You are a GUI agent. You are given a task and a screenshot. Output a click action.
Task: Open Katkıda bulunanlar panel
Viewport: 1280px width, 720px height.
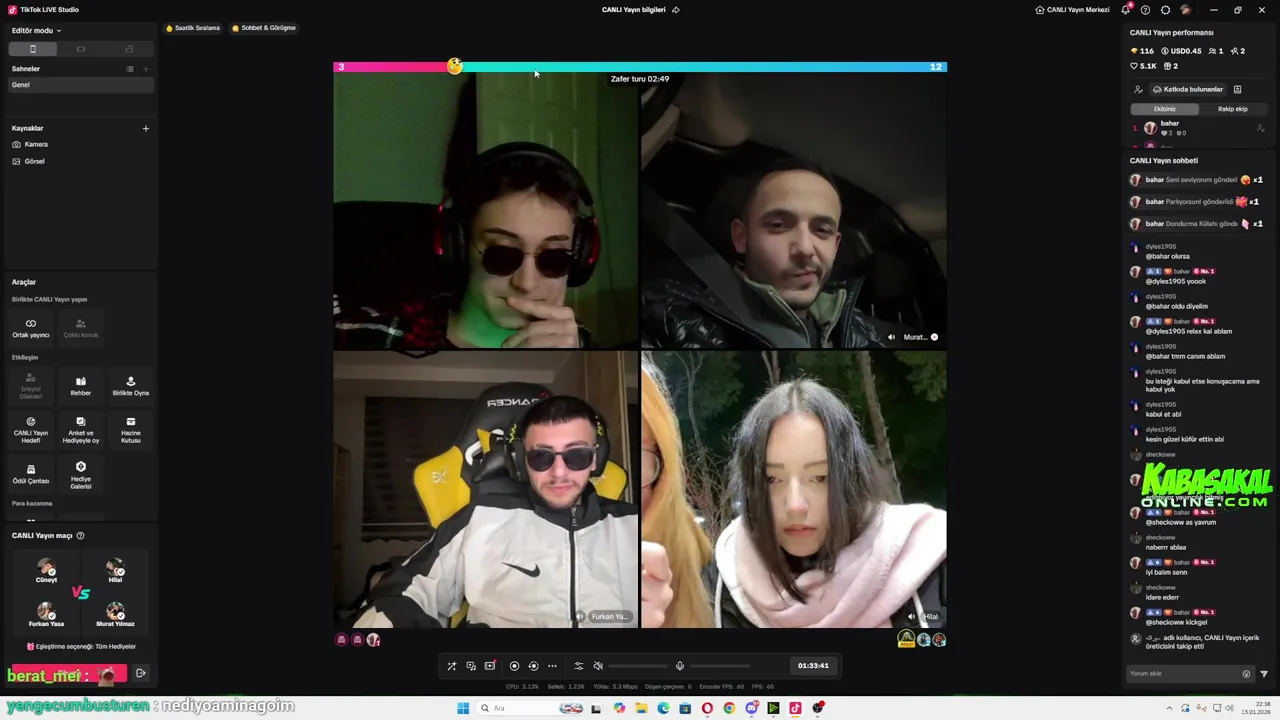tap(1187, 89)
